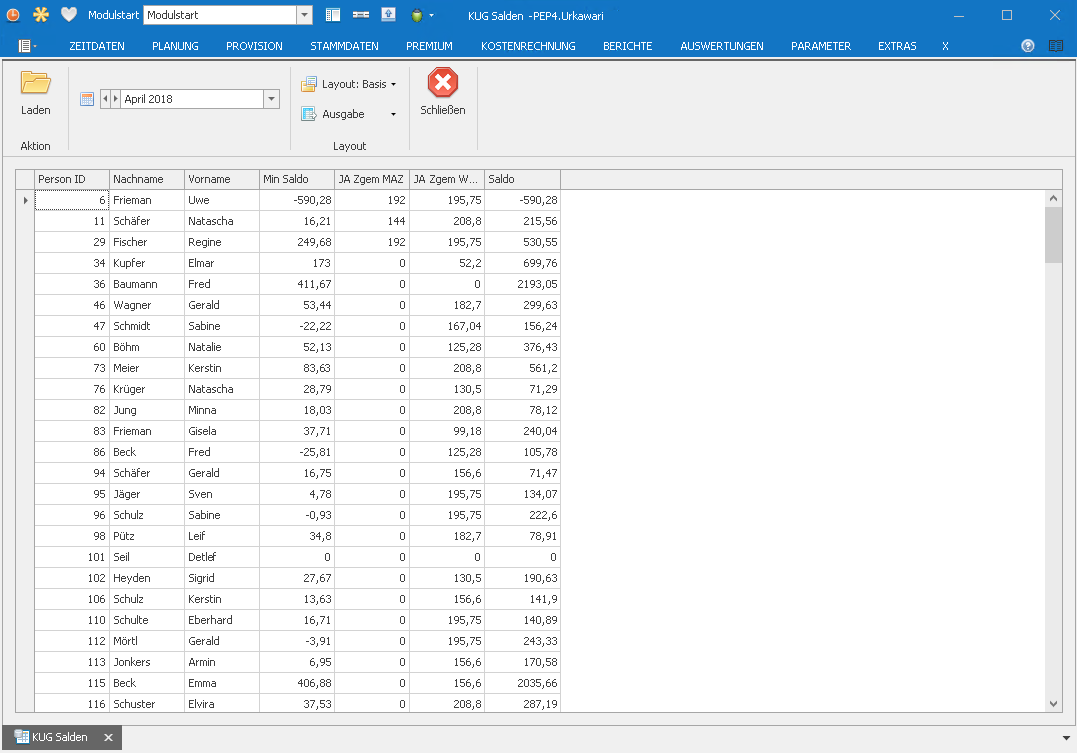Screen dimensions: 1077x753
Task: Click the blue help question mark icon
Action: click(x=1028, y=46)
